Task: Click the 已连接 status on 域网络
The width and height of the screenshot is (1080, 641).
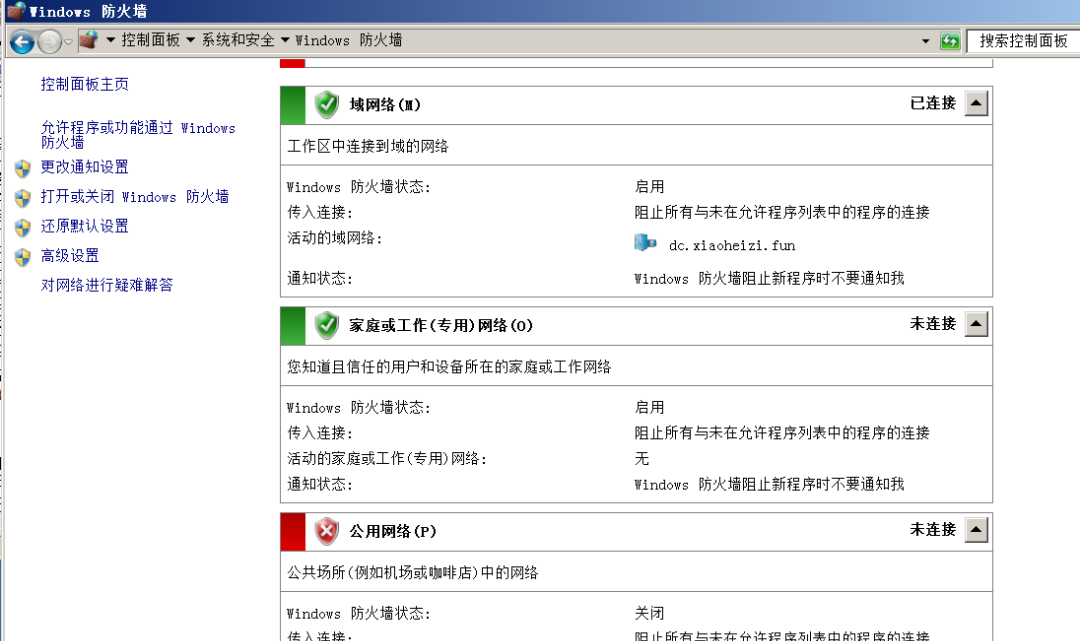Action: [x=933, y=103]
